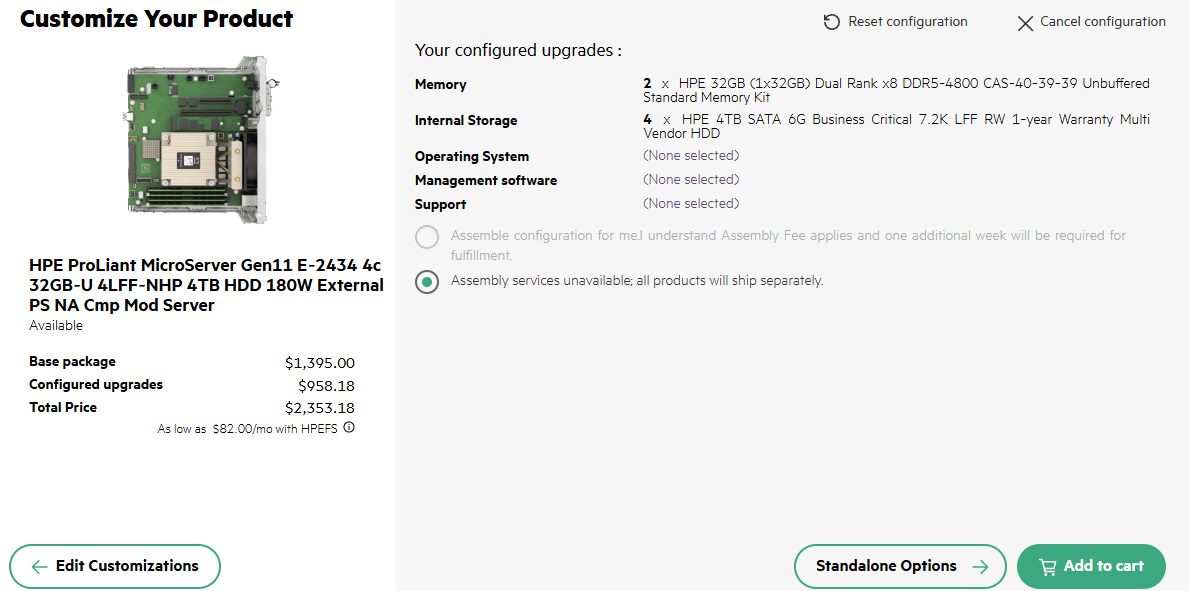This screenshot has height=591, width=1189.
Task: Open Operating System selection marked (None selected)
Action: coord(692,156)
